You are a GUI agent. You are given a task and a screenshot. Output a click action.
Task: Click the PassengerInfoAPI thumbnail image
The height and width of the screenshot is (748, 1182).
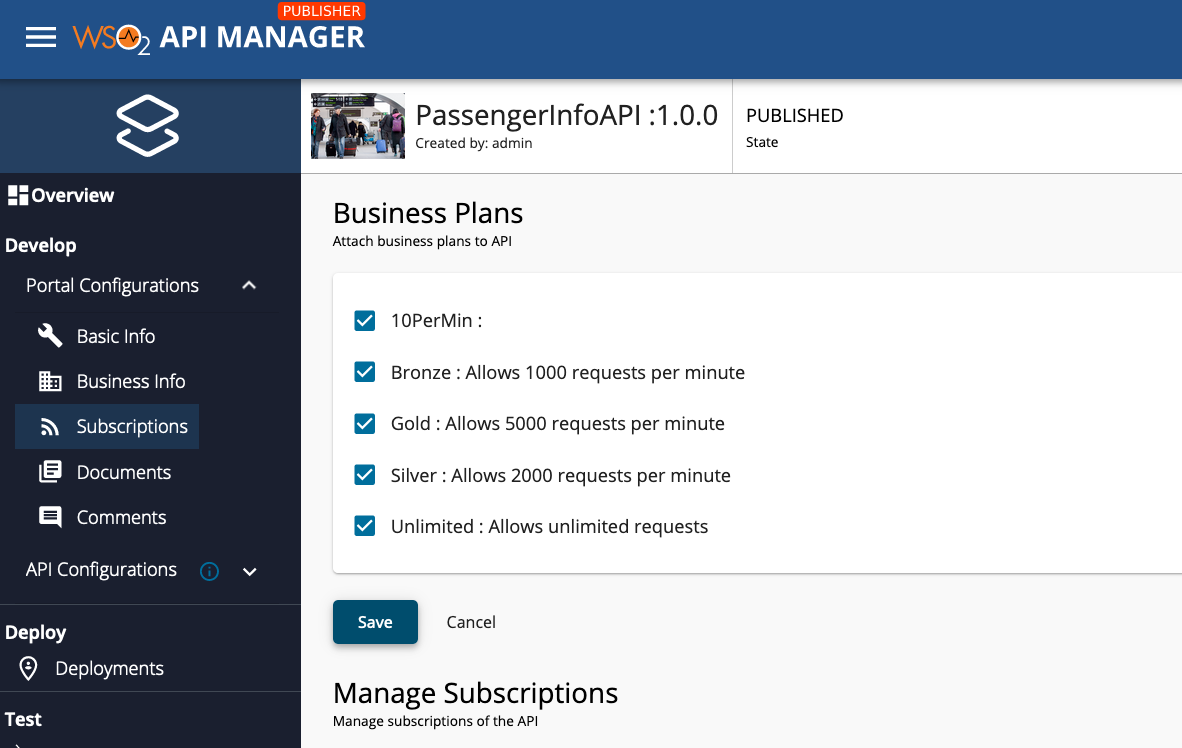click(x=358, y=126)
